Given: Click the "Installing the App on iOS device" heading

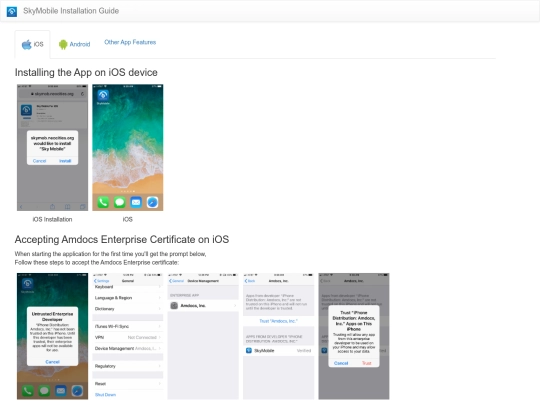Looking at the screenshot, I should [86, 72].
